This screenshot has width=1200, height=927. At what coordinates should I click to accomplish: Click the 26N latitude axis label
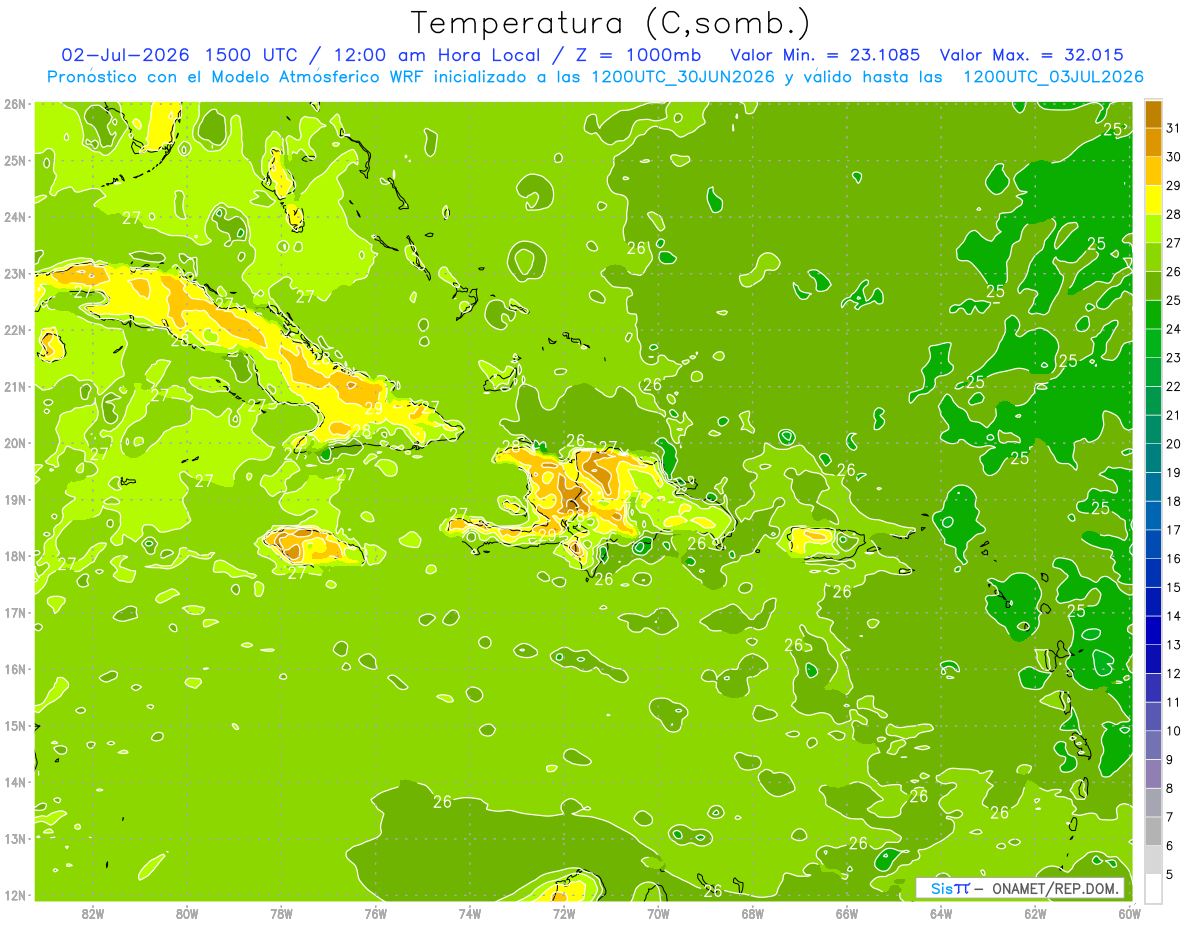point(15,103)
